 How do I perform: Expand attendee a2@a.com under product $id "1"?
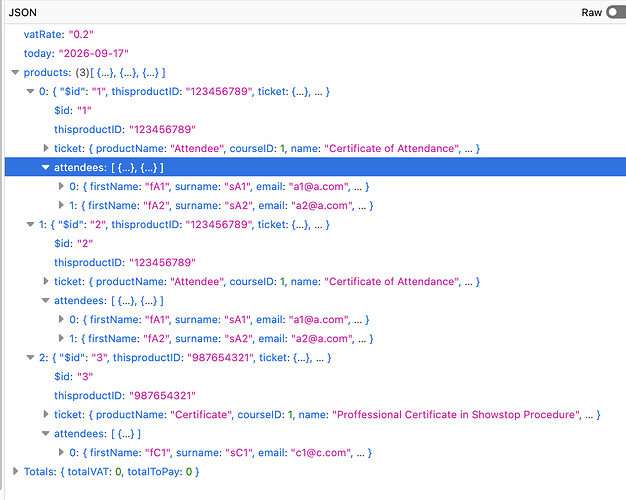pos(61,205)
